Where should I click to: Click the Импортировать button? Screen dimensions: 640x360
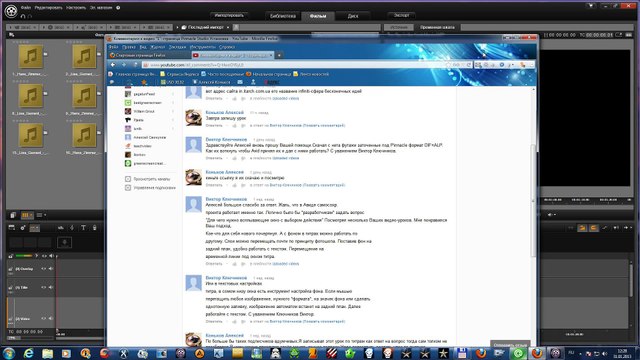(x=229, y=16)
